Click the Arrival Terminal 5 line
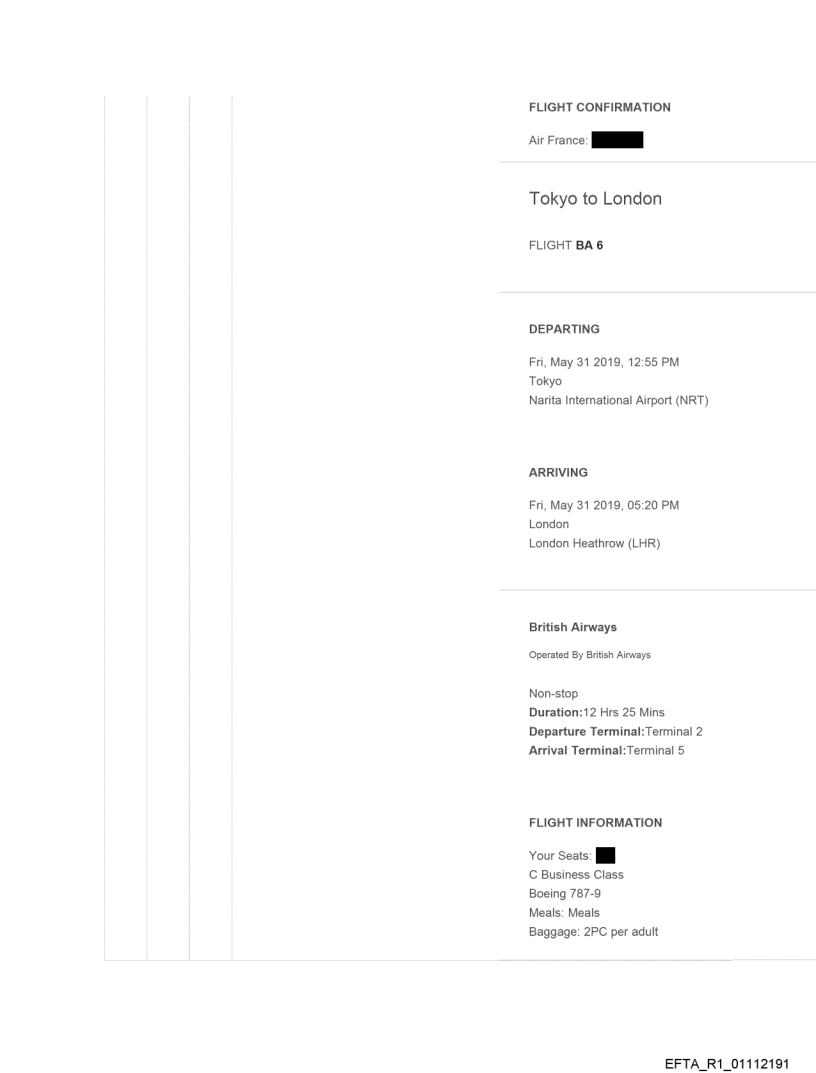816x1073 pixels. pos(606,750)
